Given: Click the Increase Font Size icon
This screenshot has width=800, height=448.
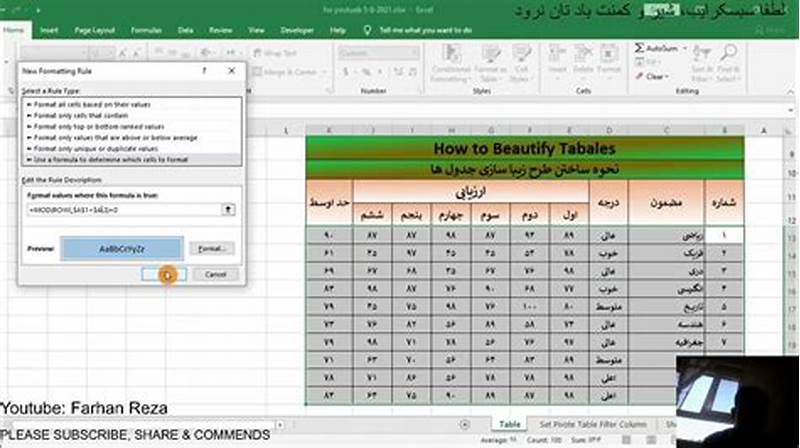Looking at the screenshot, I should pos(123,53).
